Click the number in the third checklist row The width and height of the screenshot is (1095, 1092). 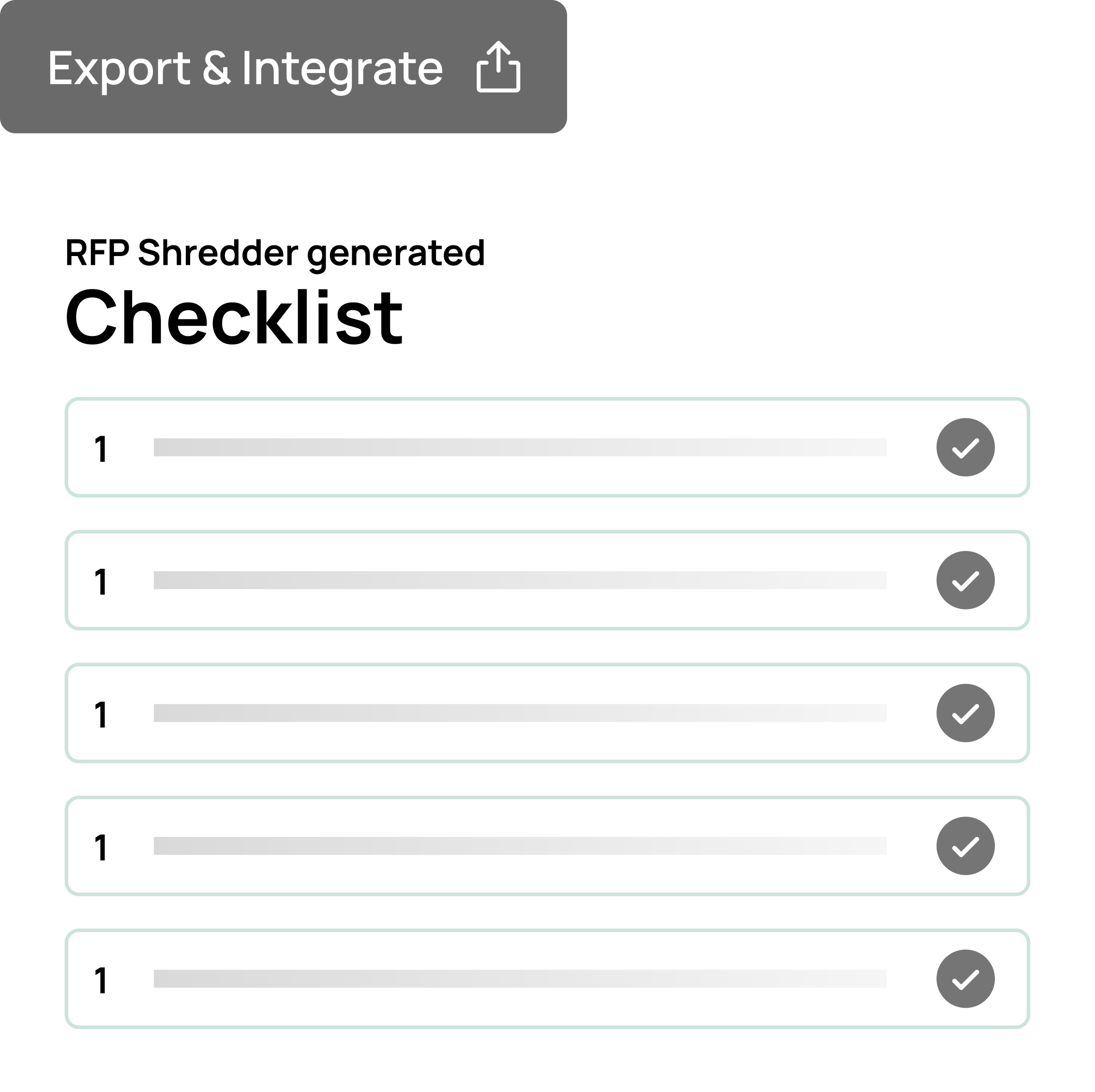101,714
